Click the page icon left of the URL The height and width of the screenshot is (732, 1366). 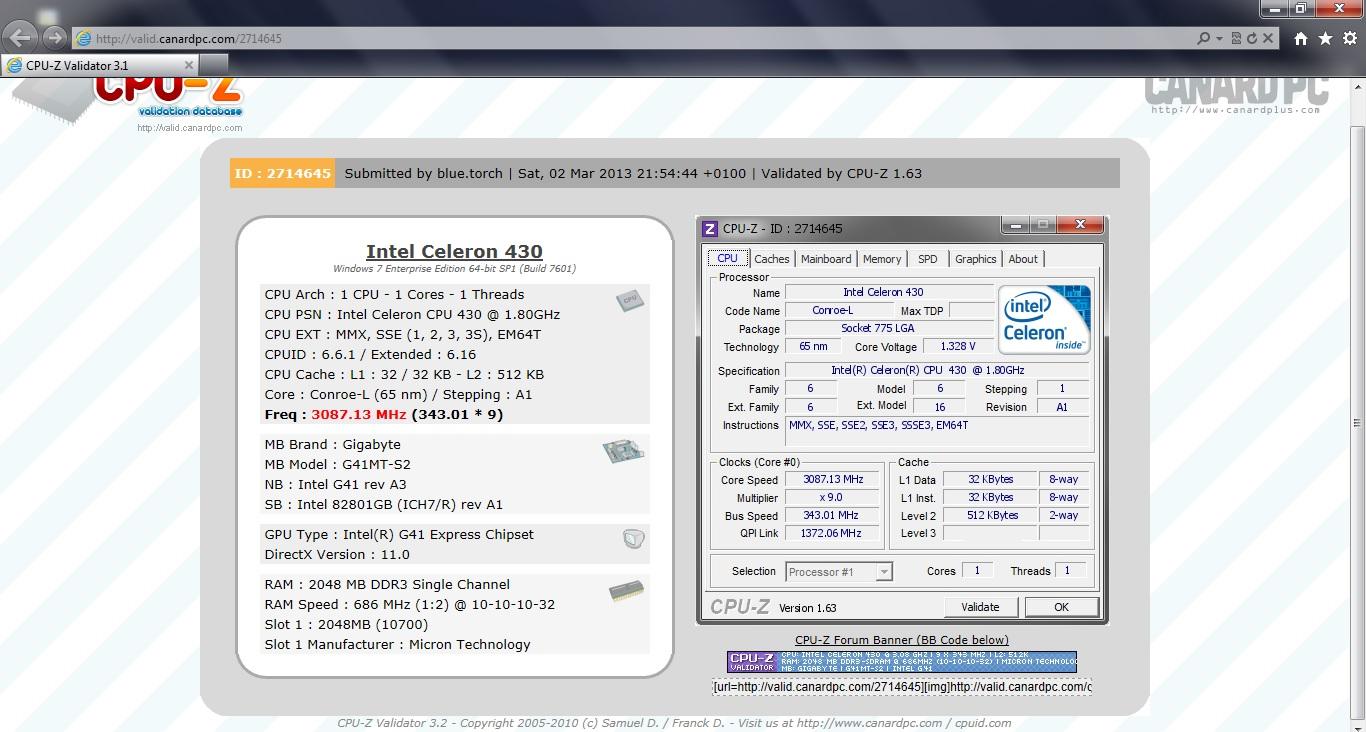coord(84,39)
